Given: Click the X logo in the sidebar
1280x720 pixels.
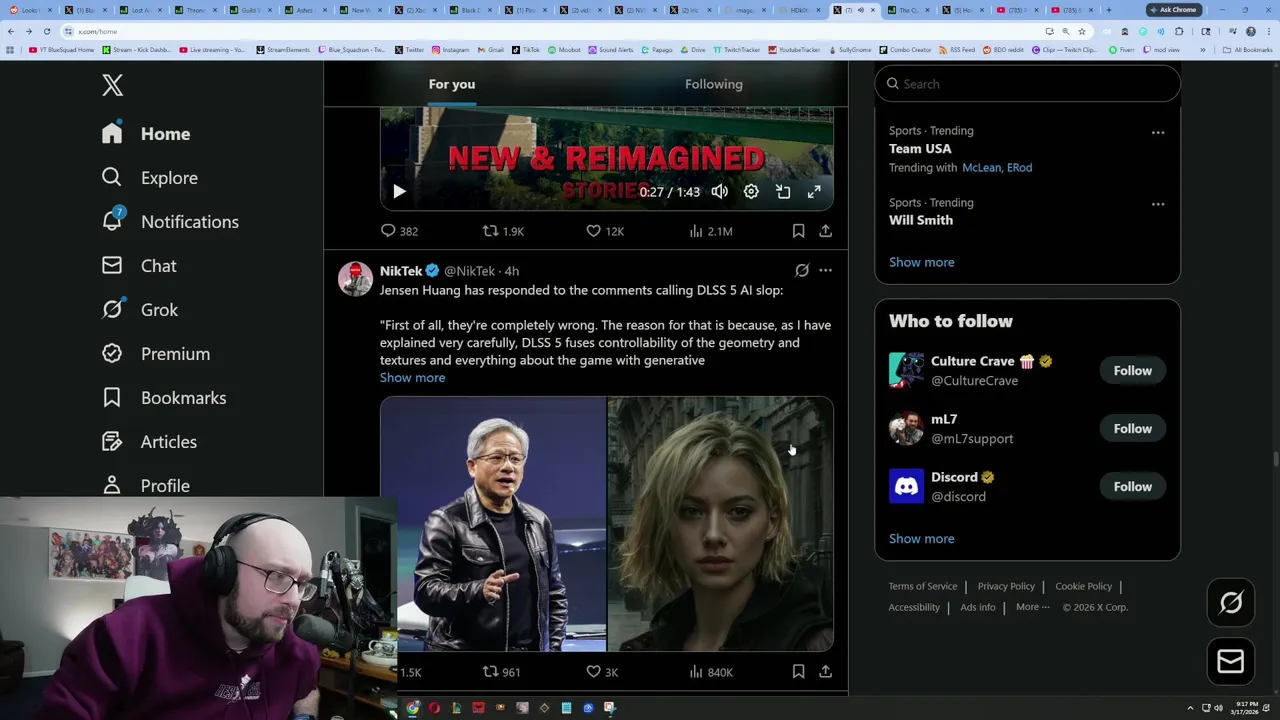Looking at the screenshot, I should [112, 85].
